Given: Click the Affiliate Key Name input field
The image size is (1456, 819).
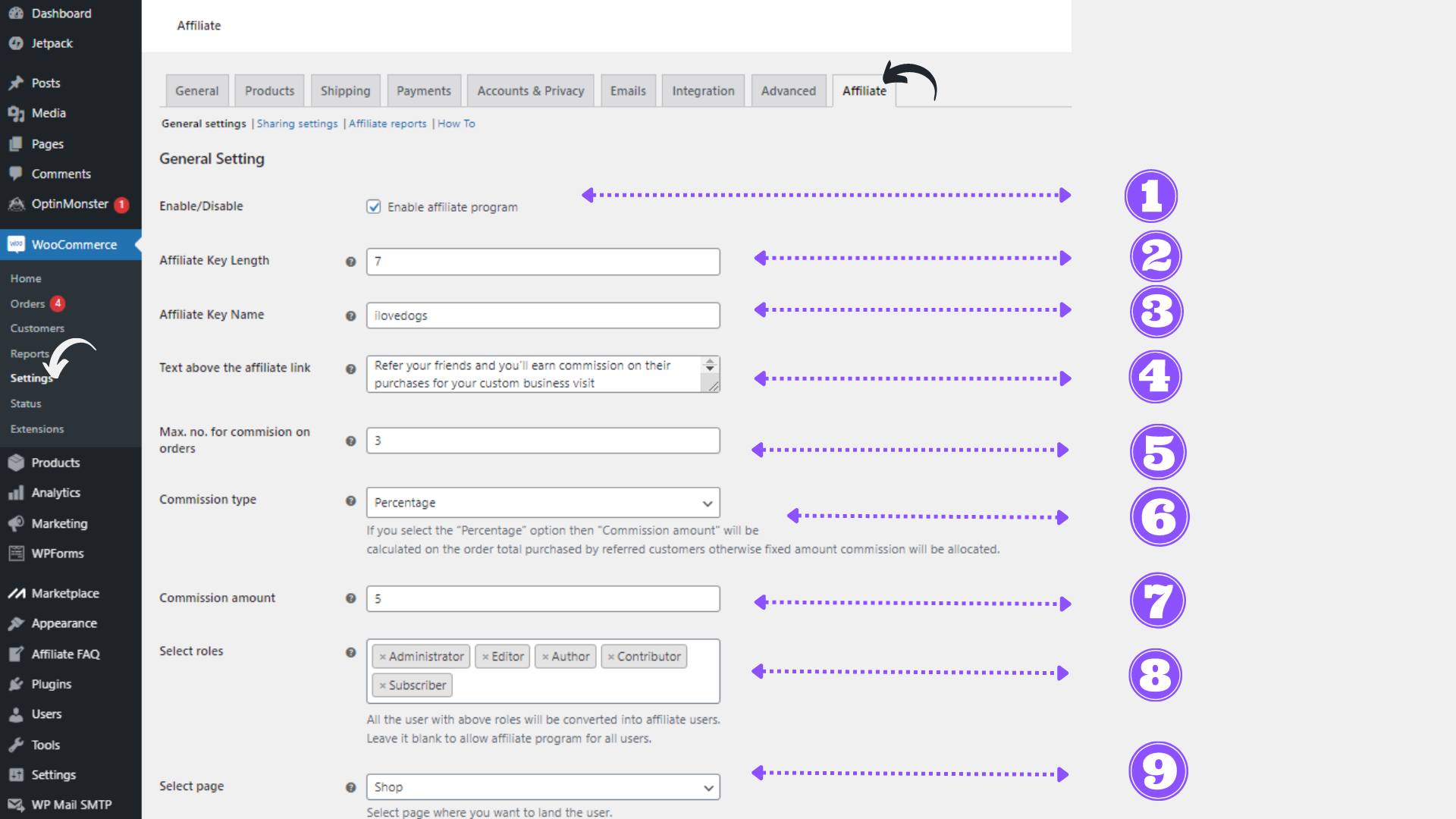Looking at the screenshot, I should (542, 315).
